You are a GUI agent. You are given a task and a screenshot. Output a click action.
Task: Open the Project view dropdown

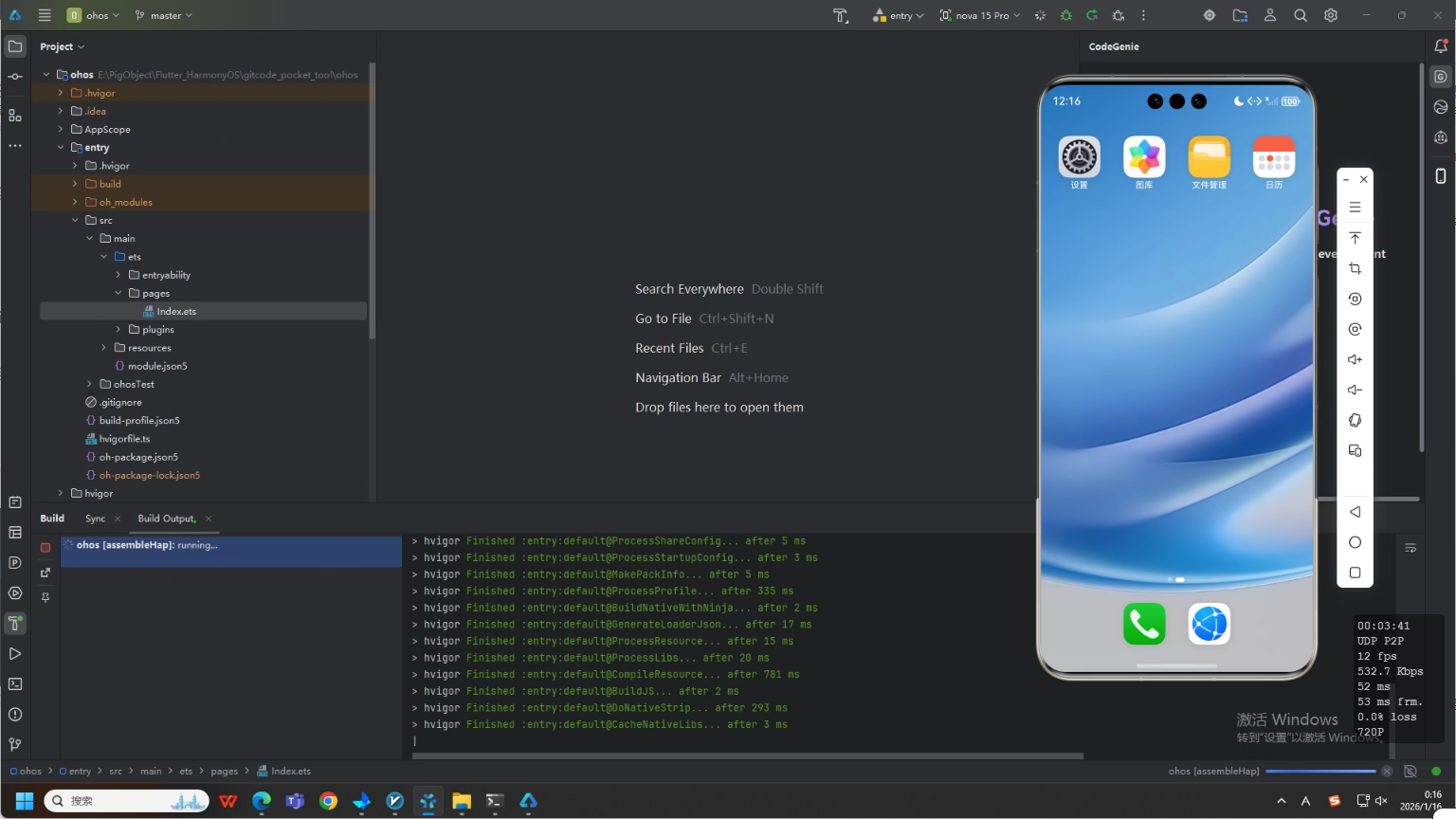coord(62,46)
